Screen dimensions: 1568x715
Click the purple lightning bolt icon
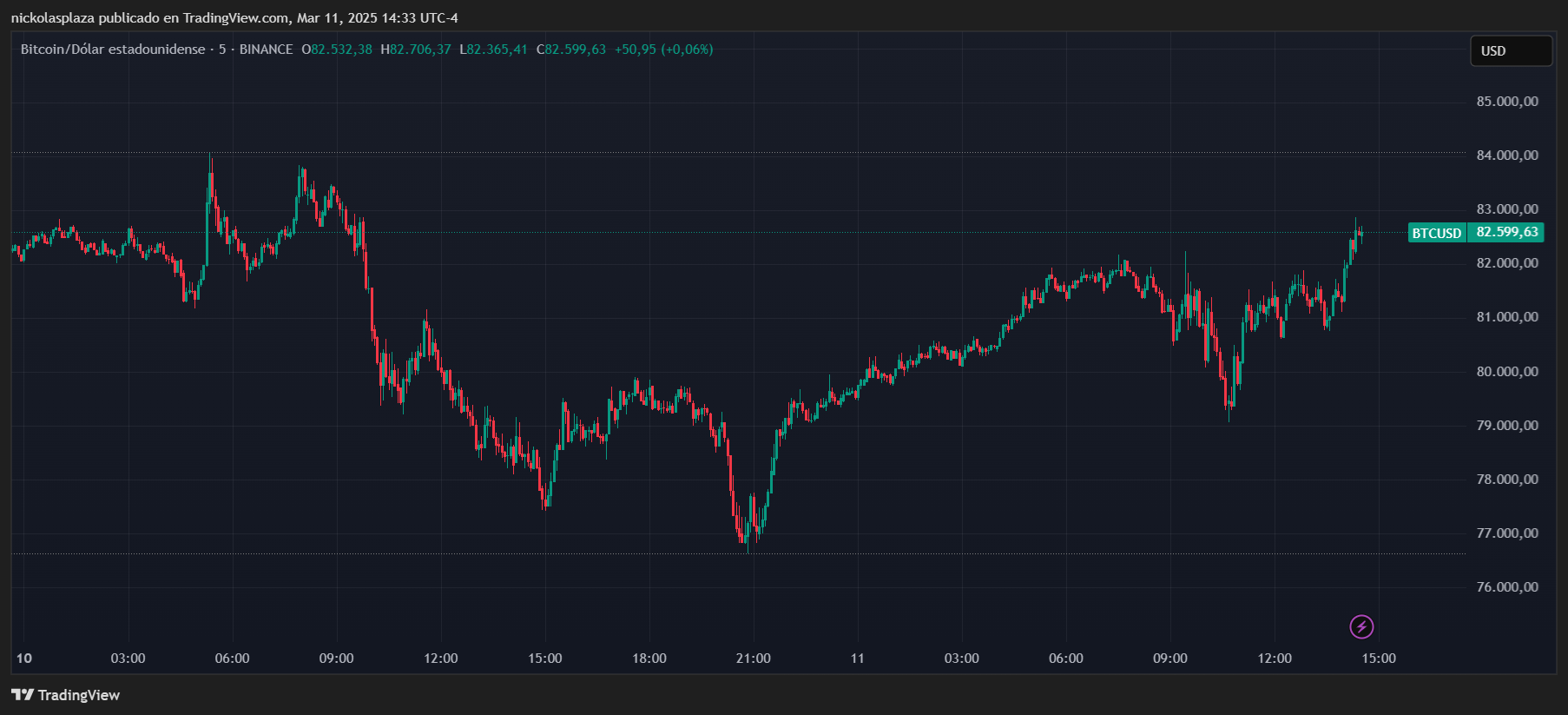coord(1361,626)
